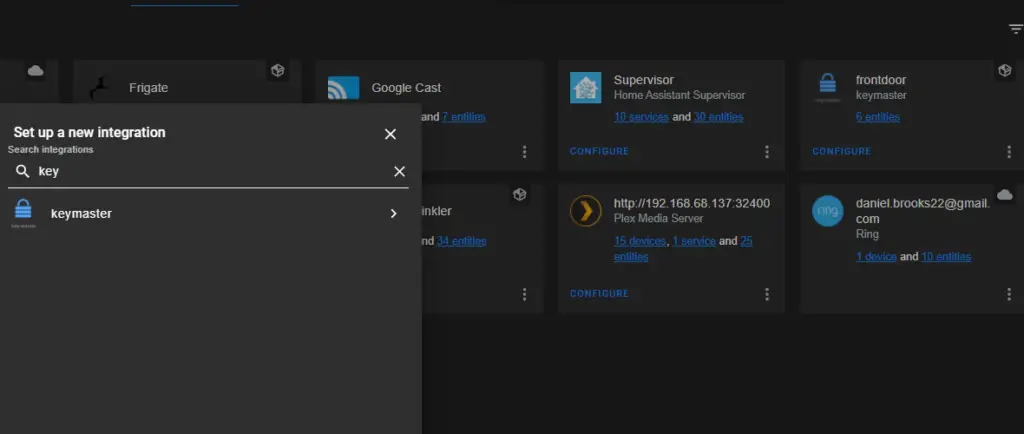Click the Frigate card title
Image resolution: width=1024 pixels, height=434 pixels.
[148, 87]
